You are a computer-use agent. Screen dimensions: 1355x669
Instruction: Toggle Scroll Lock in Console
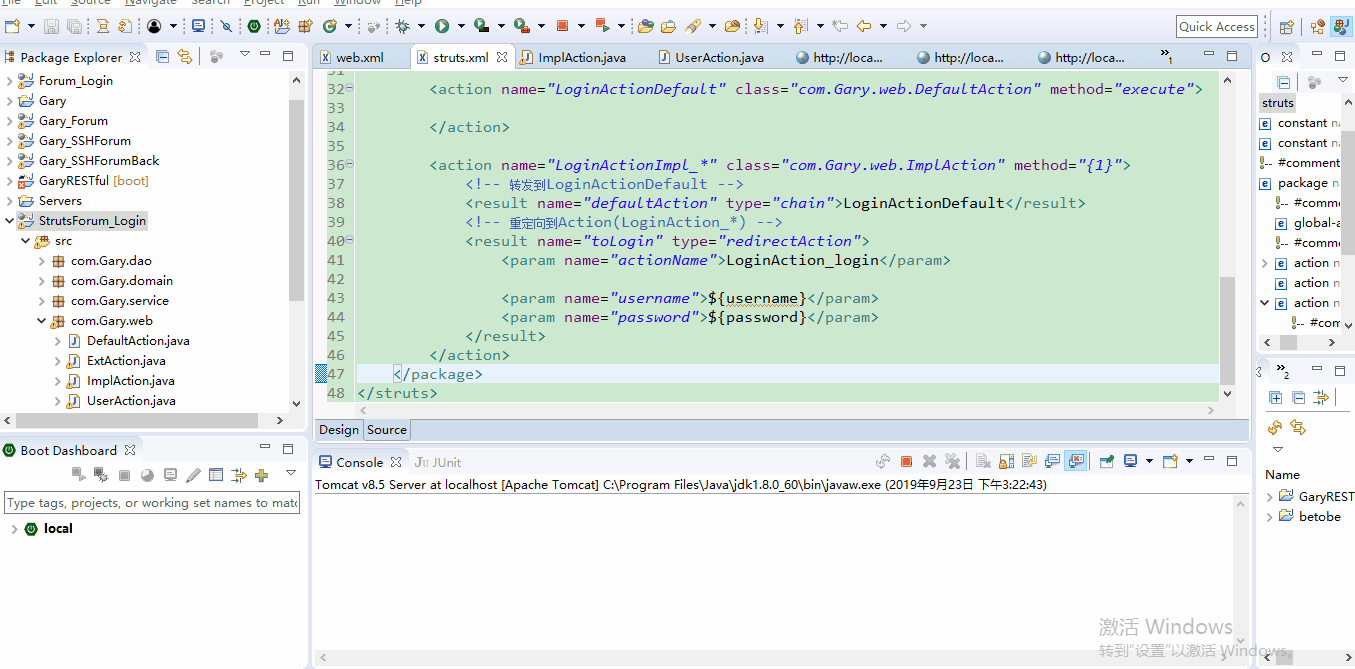pos(1007,461)
